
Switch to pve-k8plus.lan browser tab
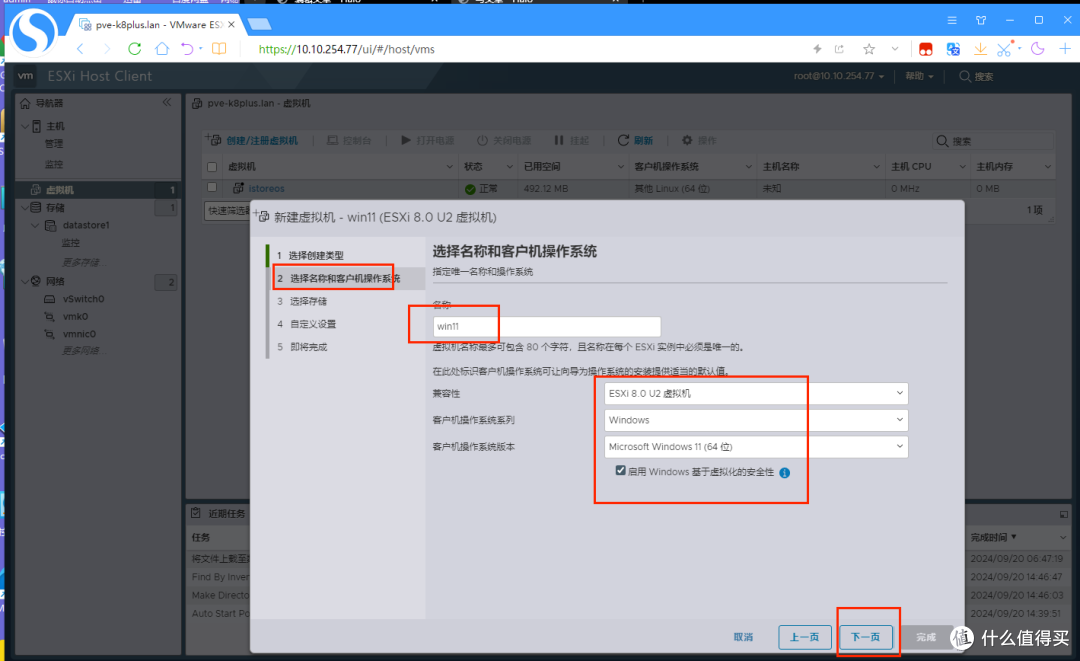157,25
